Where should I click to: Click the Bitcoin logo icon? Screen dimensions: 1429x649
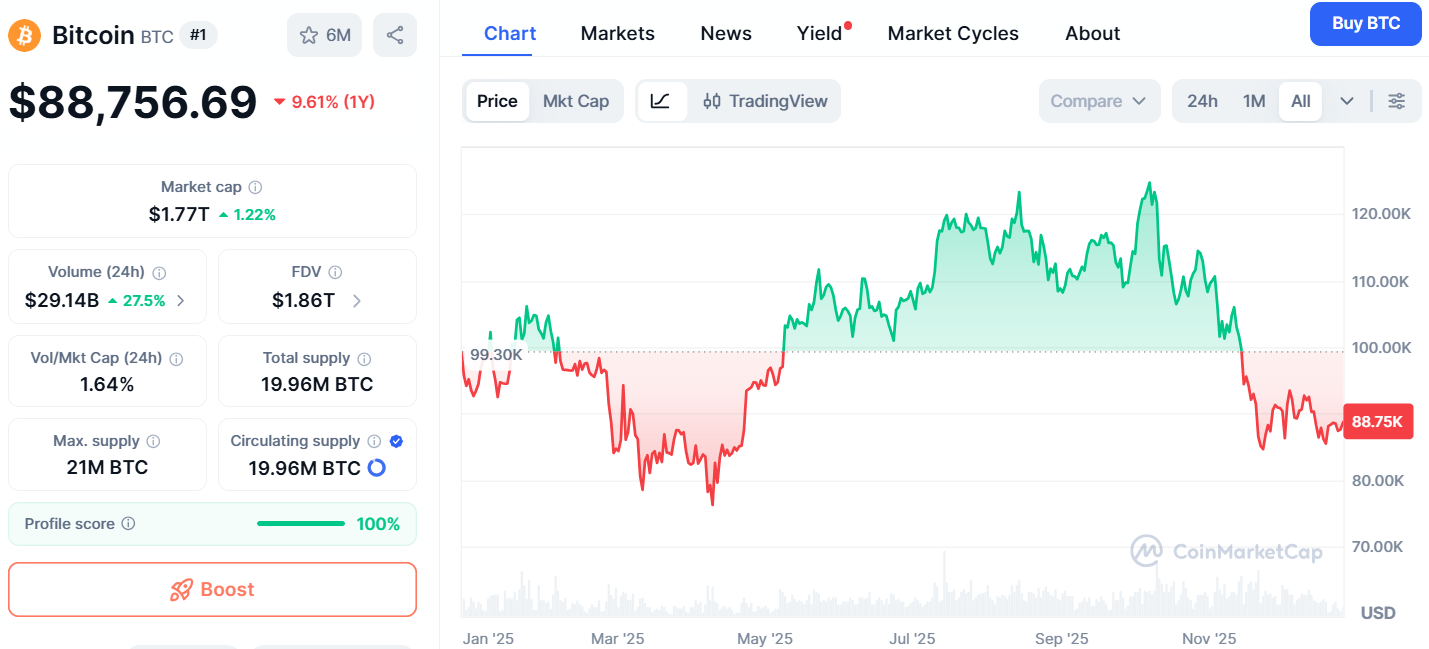24,36
